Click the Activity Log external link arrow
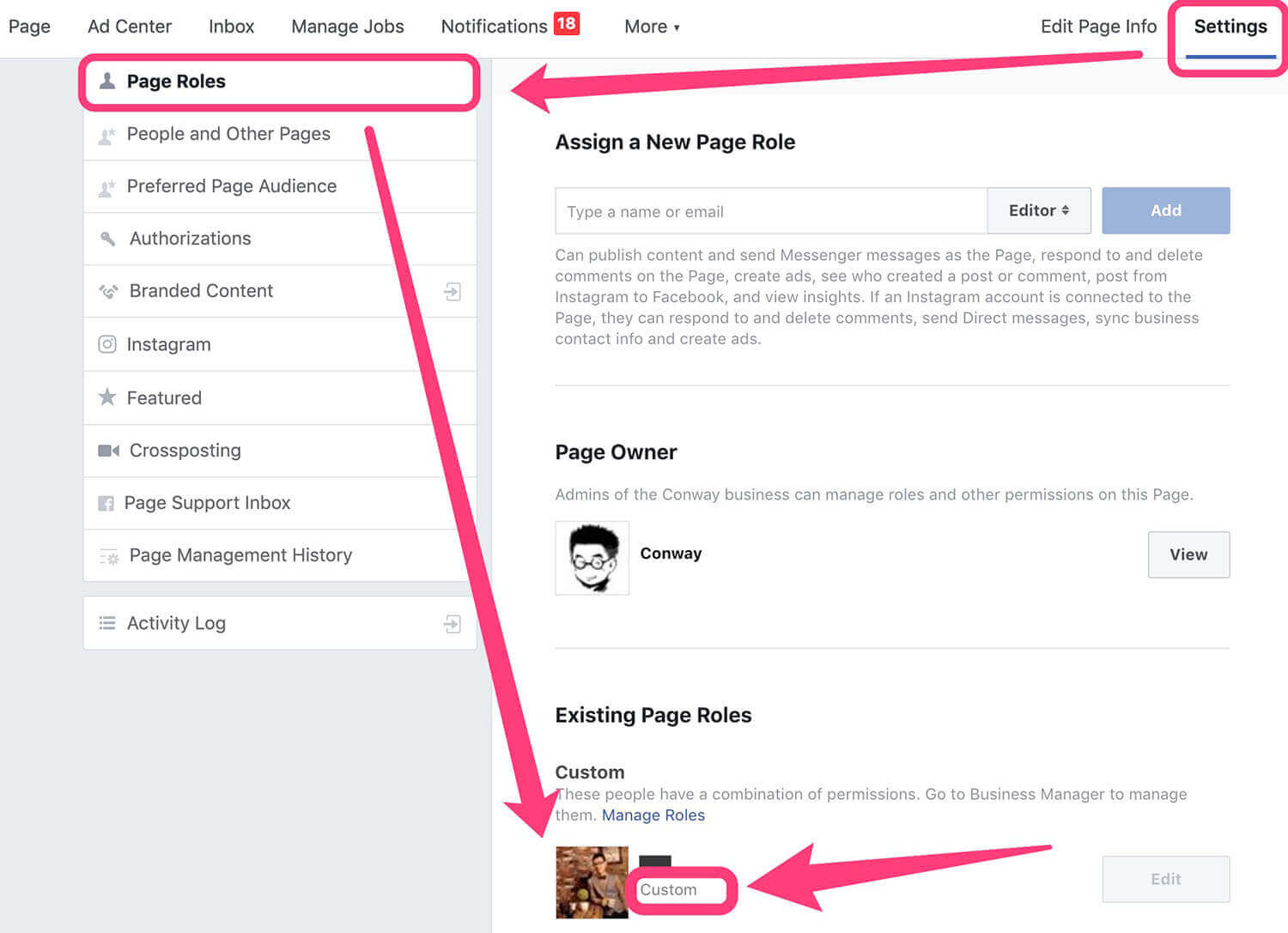Screen dimensions: 1288x933 (453, 624)
